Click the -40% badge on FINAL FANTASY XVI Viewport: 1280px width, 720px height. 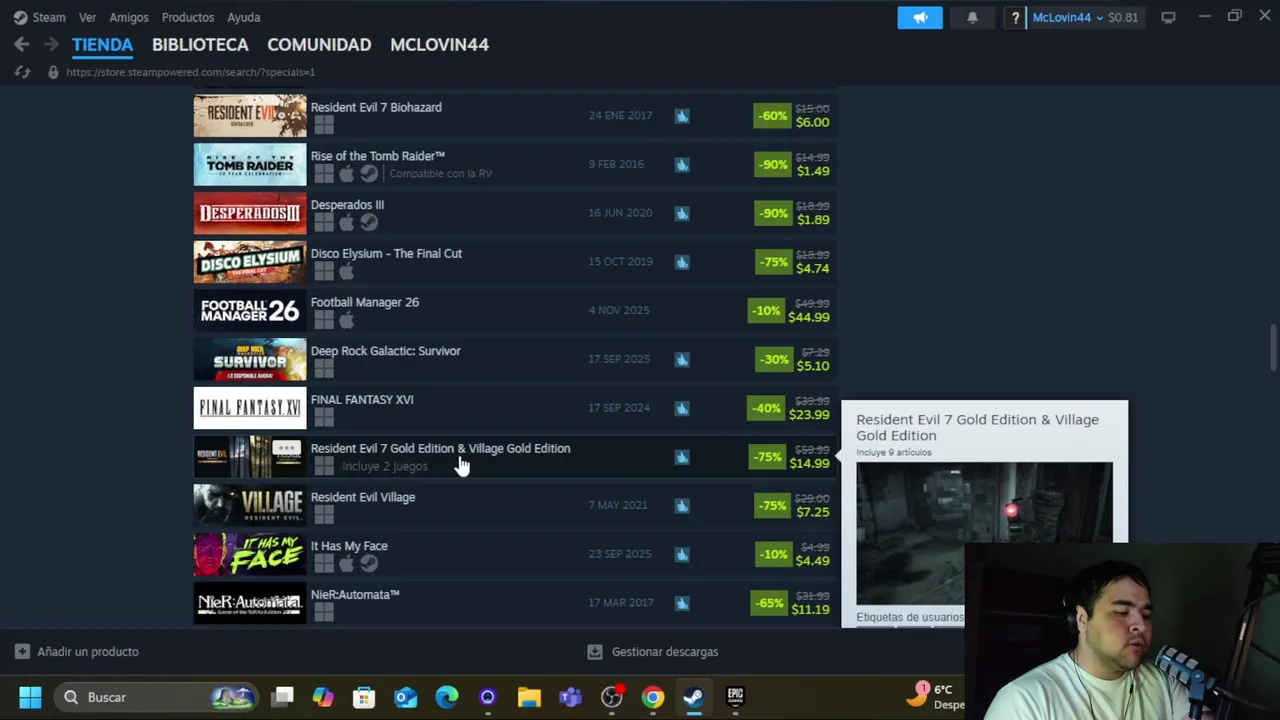tap(766, 408)
